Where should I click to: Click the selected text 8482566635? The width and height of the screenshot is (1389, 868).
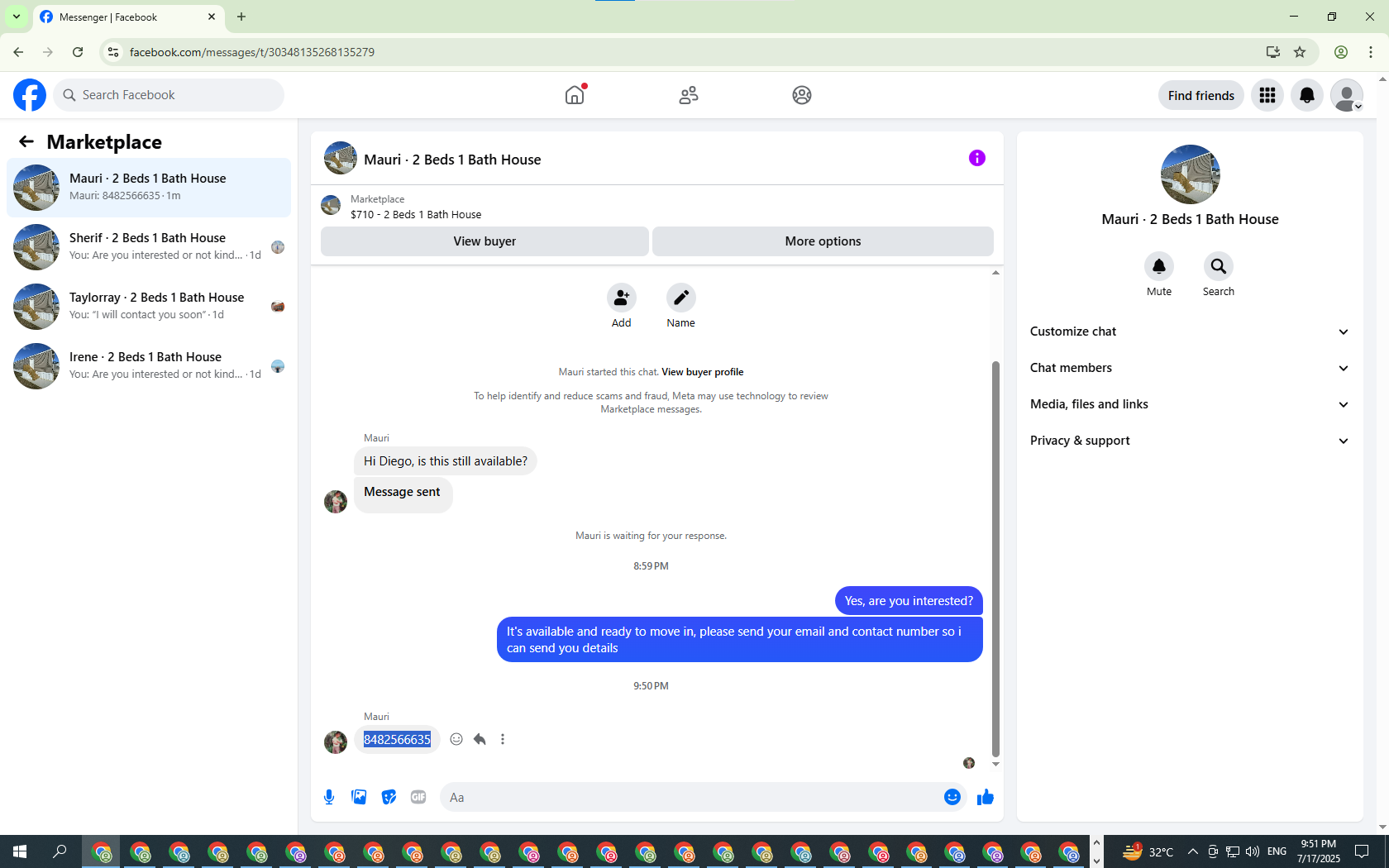coord(397,739)
